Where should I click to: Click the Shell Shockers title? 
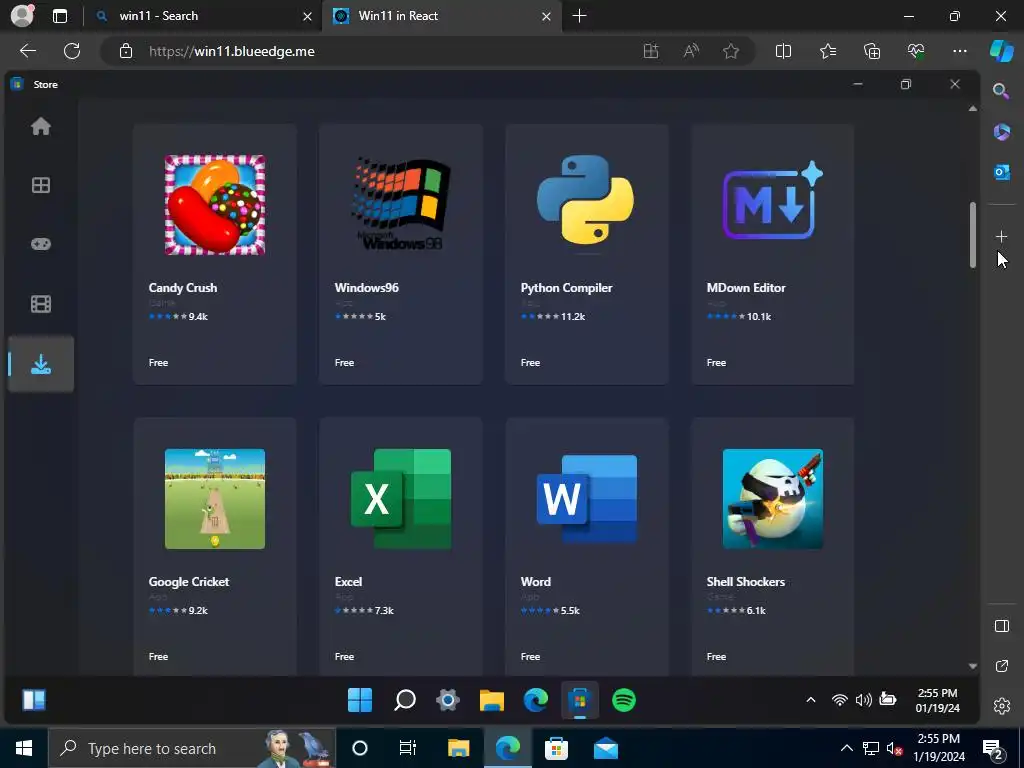(745, 582)
